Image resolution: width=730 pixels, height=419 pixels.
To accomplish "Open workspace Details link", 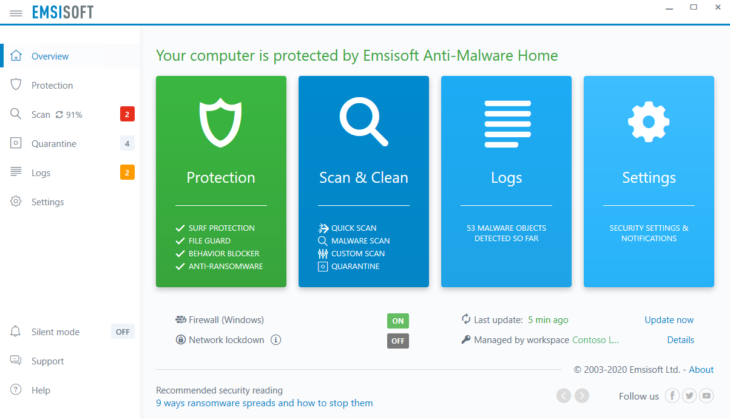I will pyautogui.click(x=680, y=340).
